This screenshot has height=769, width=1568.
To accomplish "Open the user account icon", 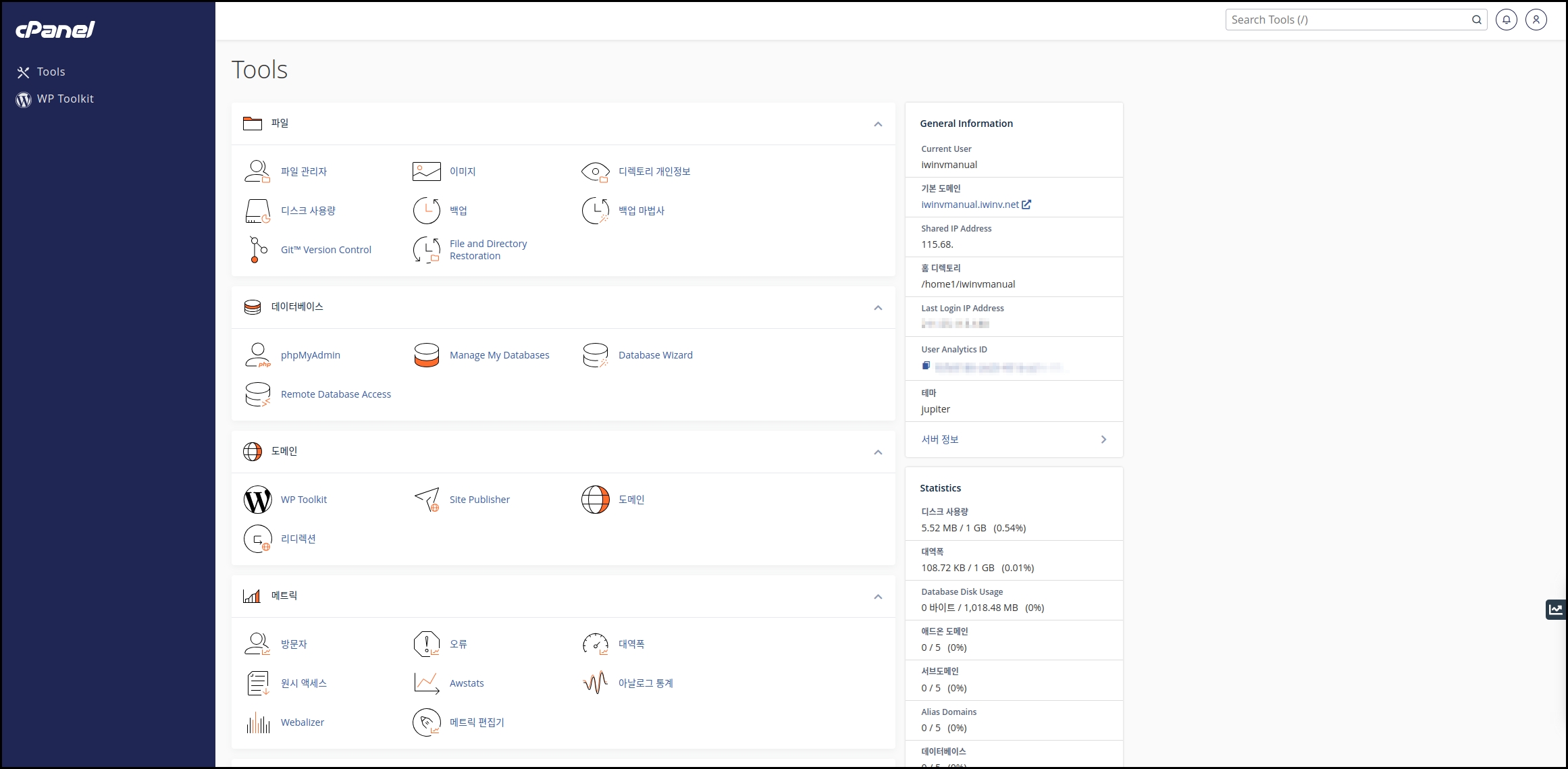I will (x=1536, y=20).
